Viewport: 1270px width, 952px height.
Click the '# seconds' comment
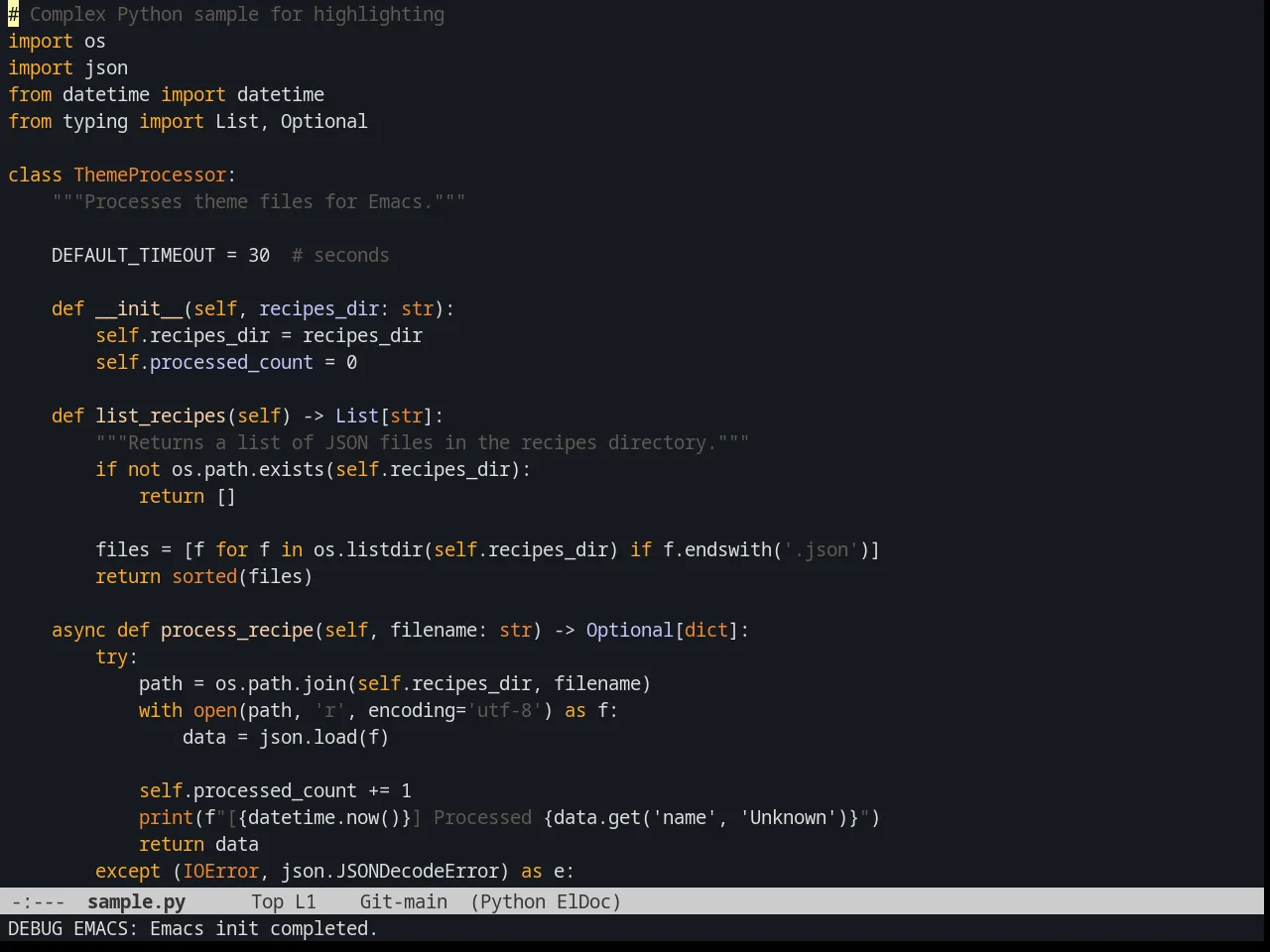pyautogui.click(x=340, y=255)
